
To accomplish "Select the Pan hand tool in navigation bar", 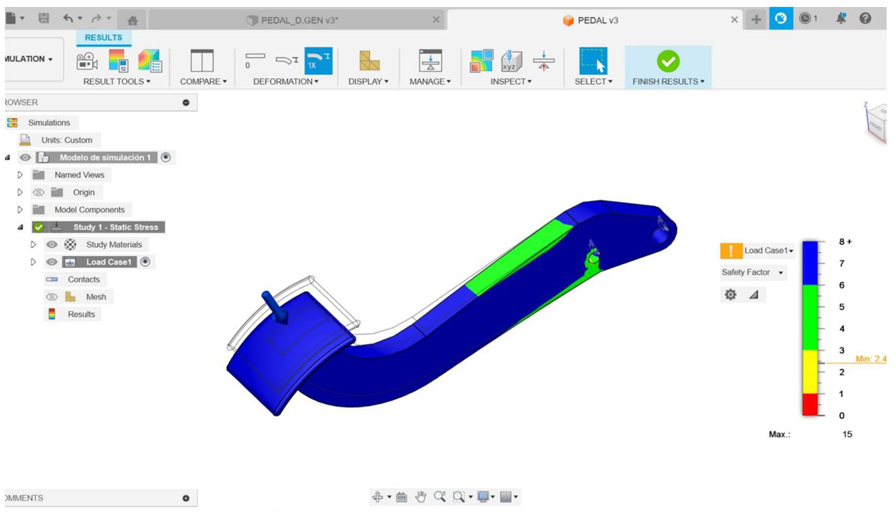I will pos(421,497).
